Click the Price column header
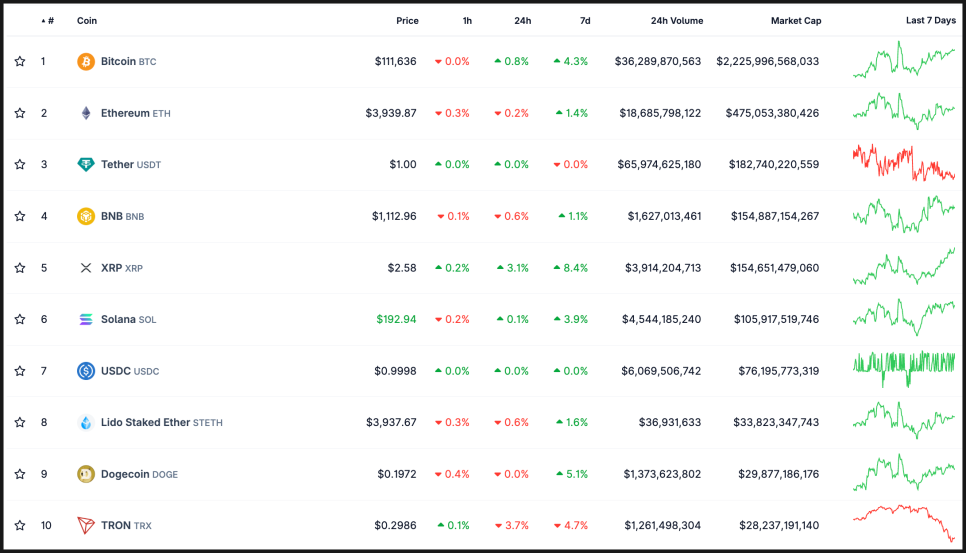966x553 pixels. point(407,21)
